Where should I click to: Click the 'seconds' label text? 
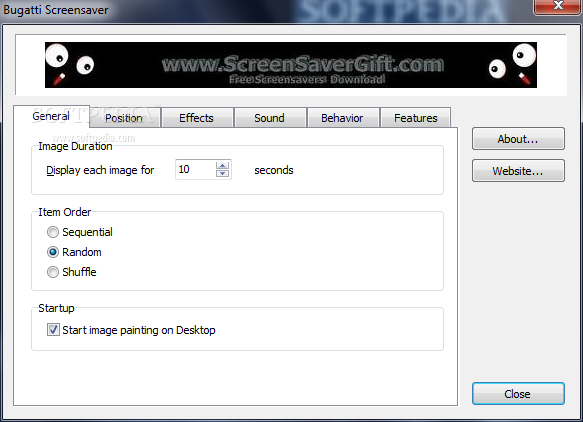(274, 170)
